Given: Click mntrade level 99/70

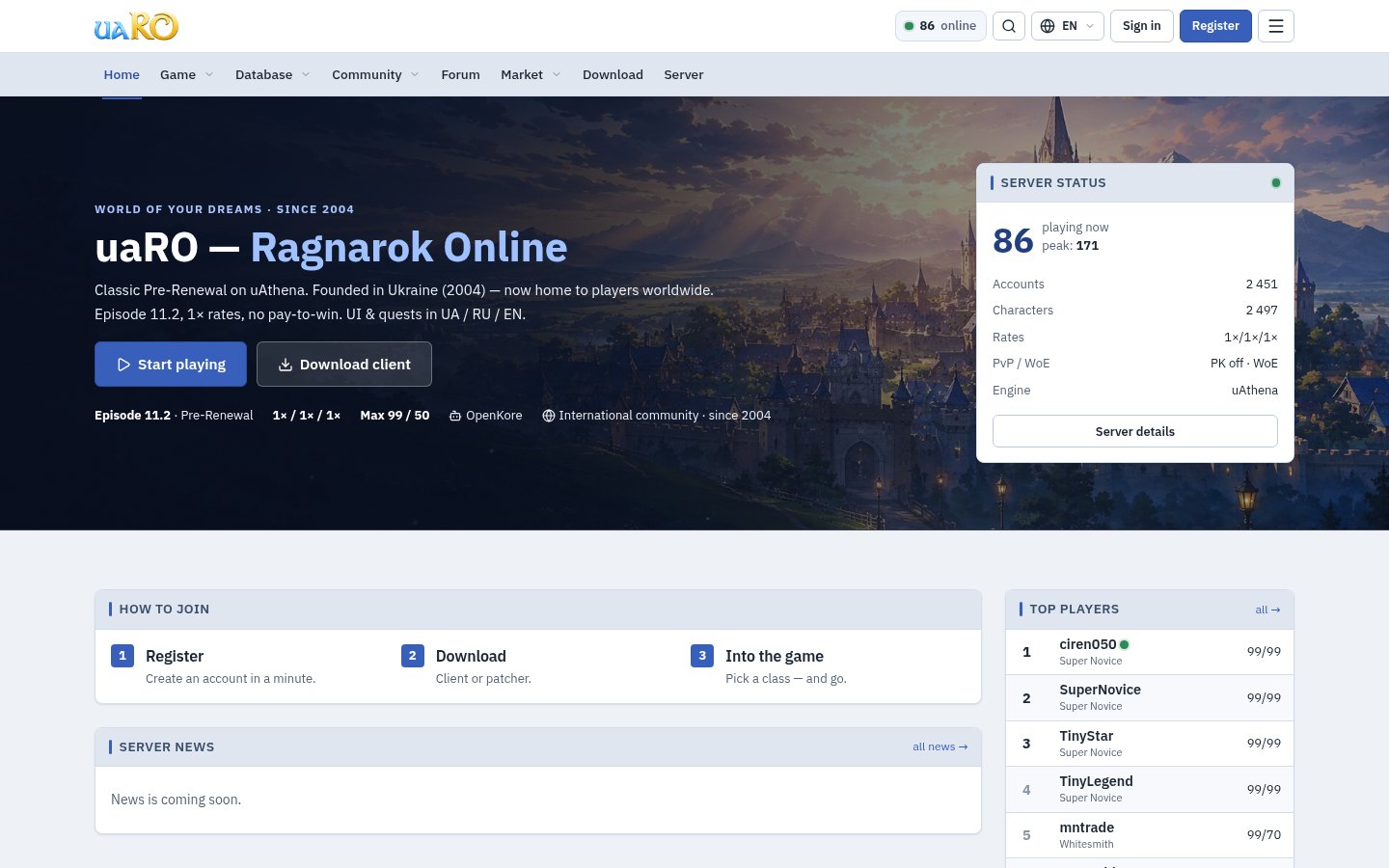Looking at the screenshot, I should [x=1264, y=835].
